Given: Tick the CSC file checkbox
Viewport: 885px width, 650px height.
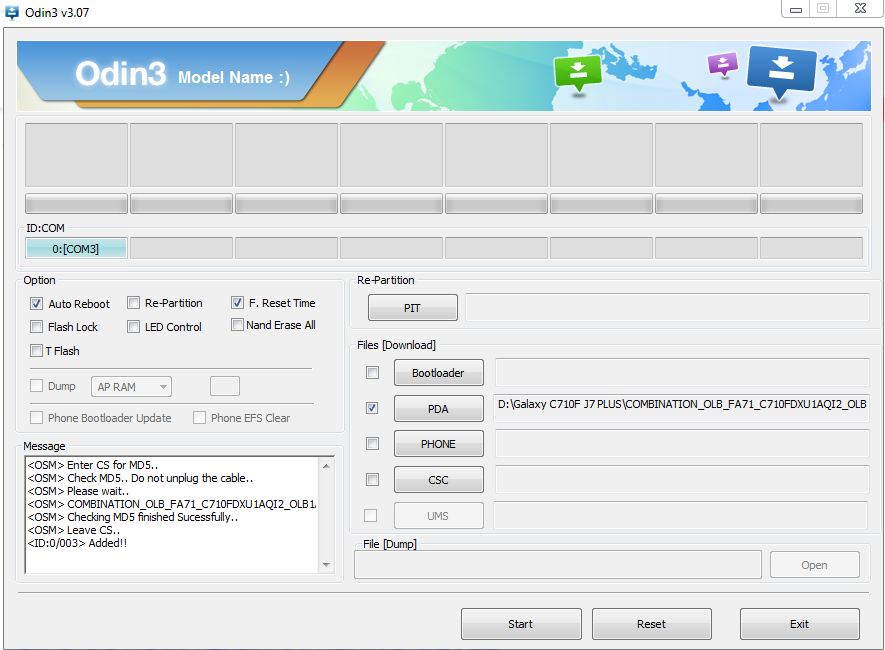Looking at the screenshot, I should [372, 480].
